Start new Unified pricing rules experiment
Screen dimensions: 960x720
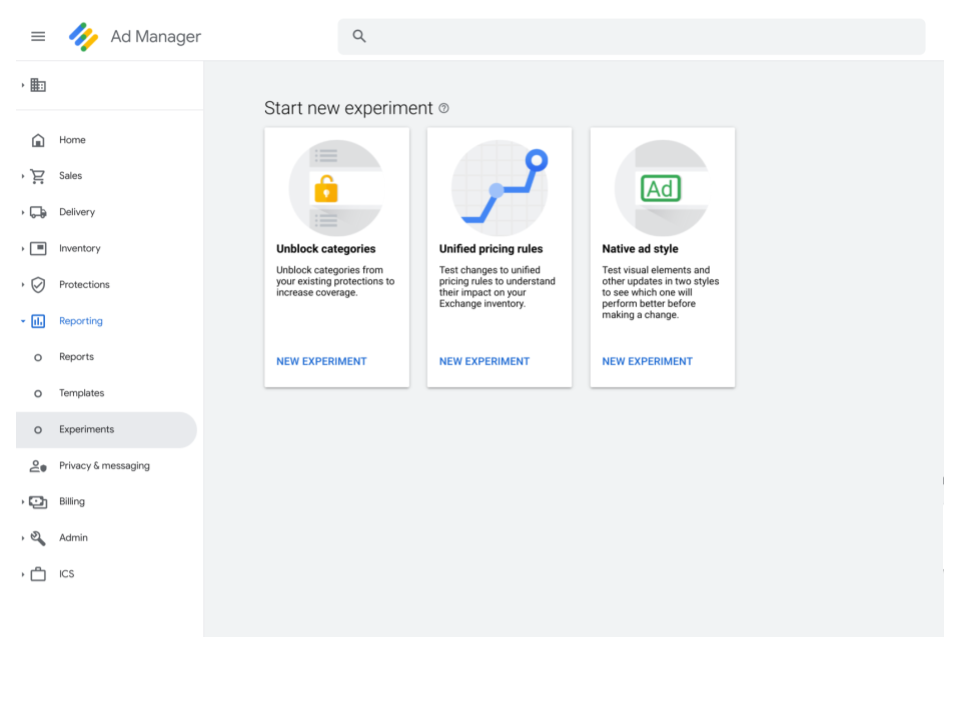pyautogui.click(x=484, y=361)
